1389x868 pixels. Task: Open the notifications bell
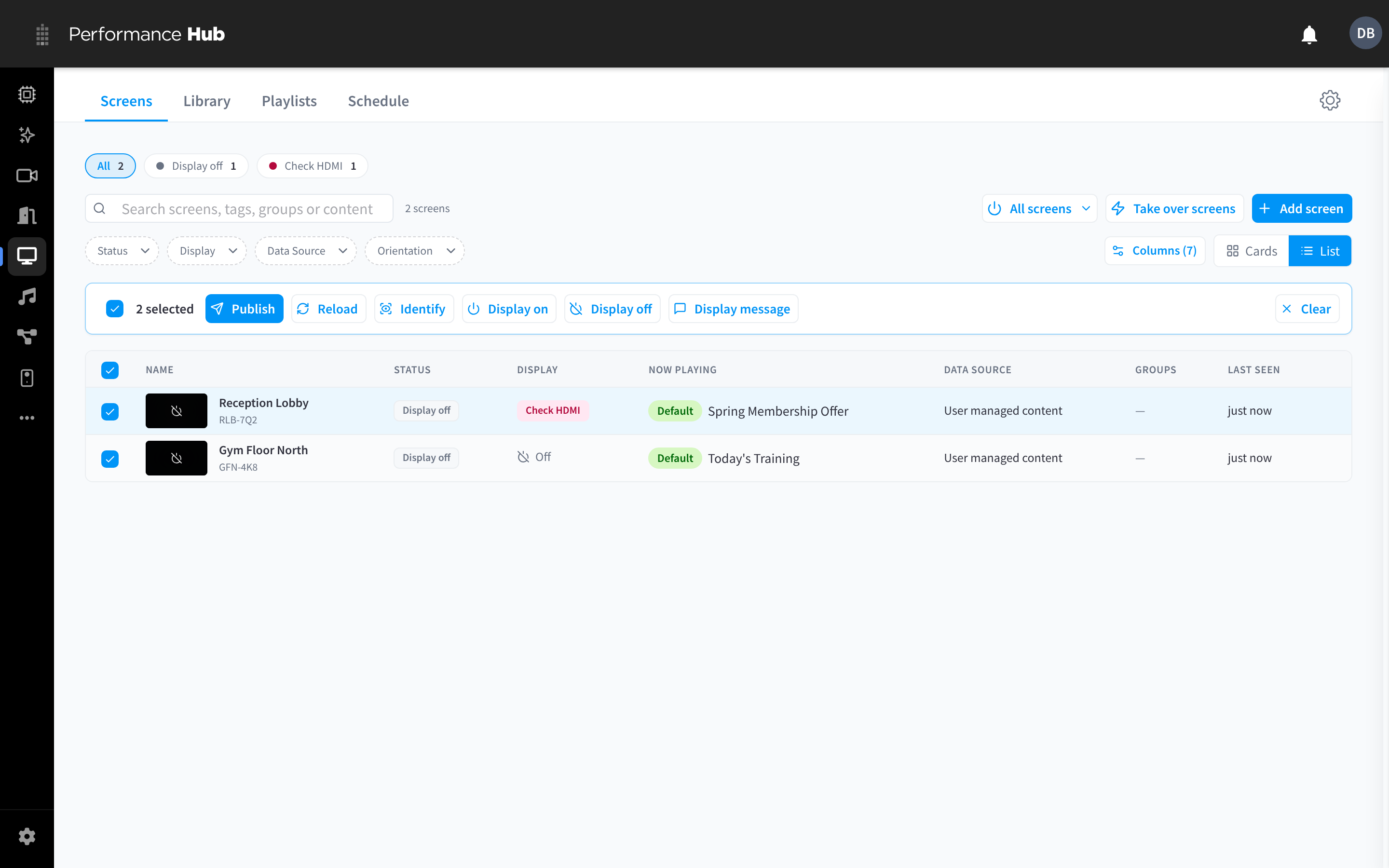point(1309,34)
